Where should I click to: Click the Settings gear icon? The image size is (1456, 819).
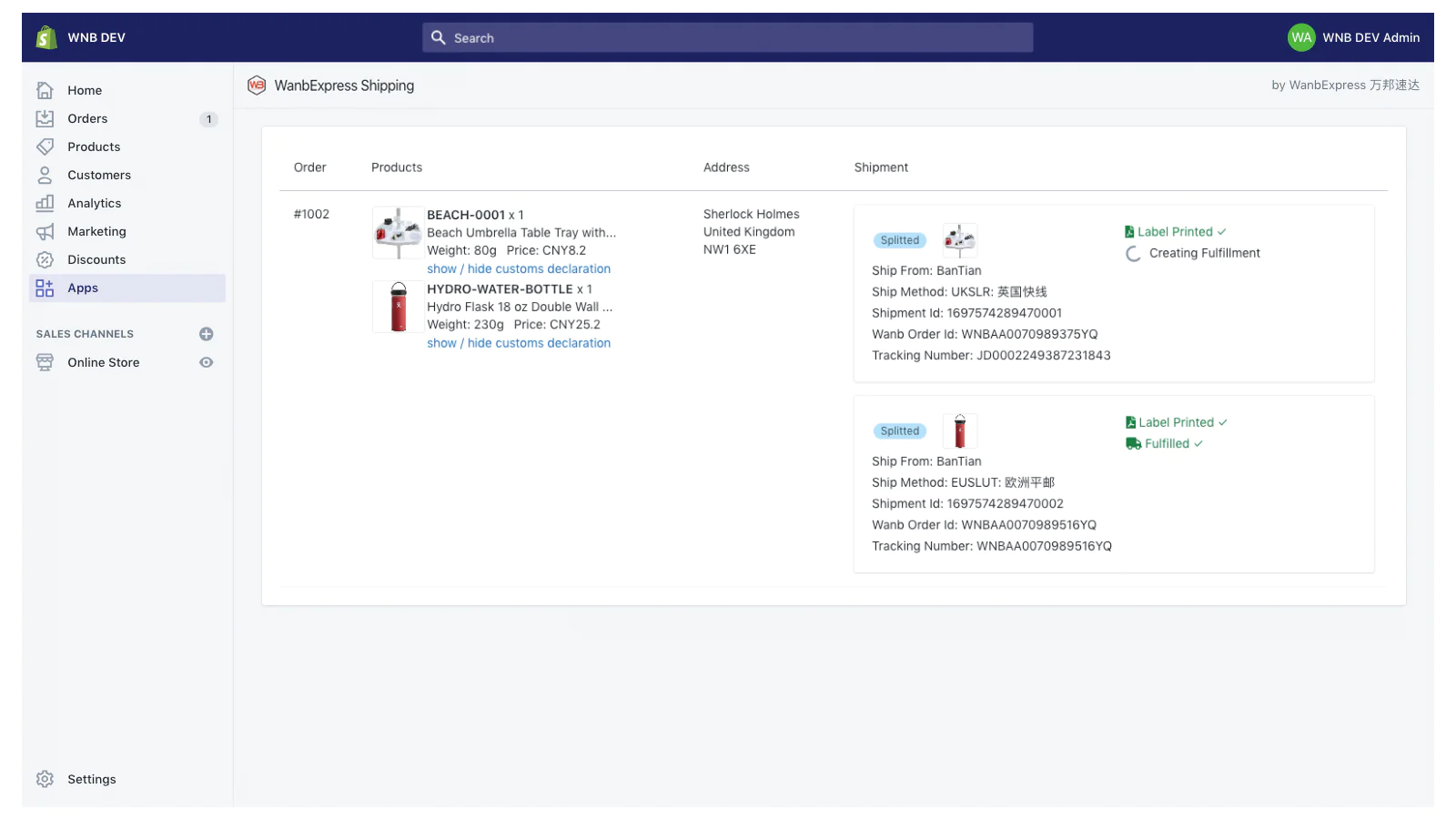point(45,779)
